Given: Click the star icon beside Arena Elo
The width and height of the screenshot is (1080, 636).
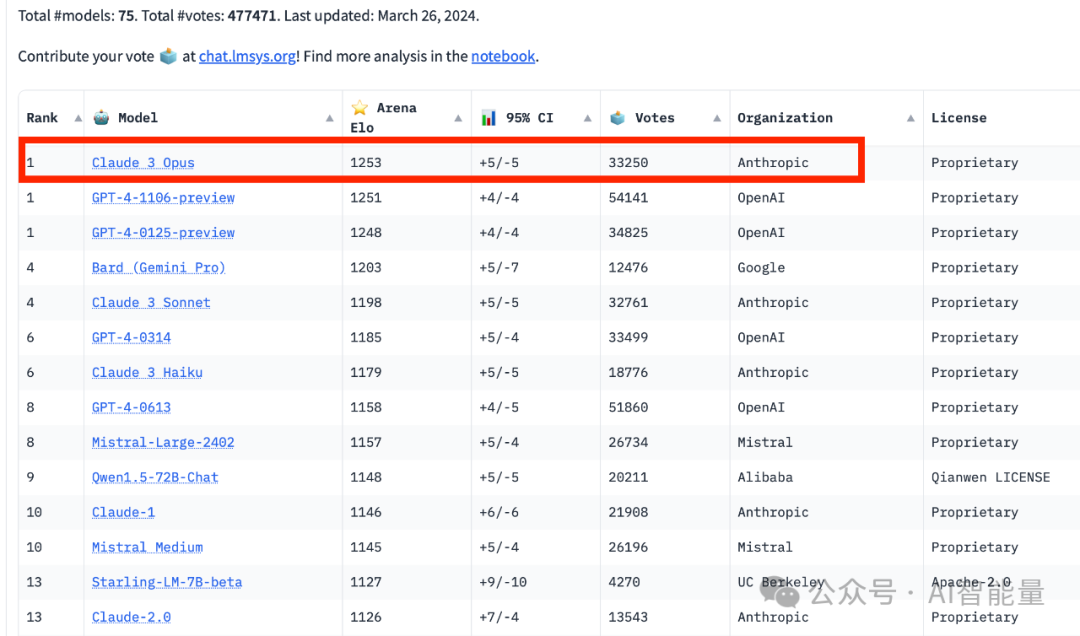Looking at the screenshot, I should coord(360,108).
